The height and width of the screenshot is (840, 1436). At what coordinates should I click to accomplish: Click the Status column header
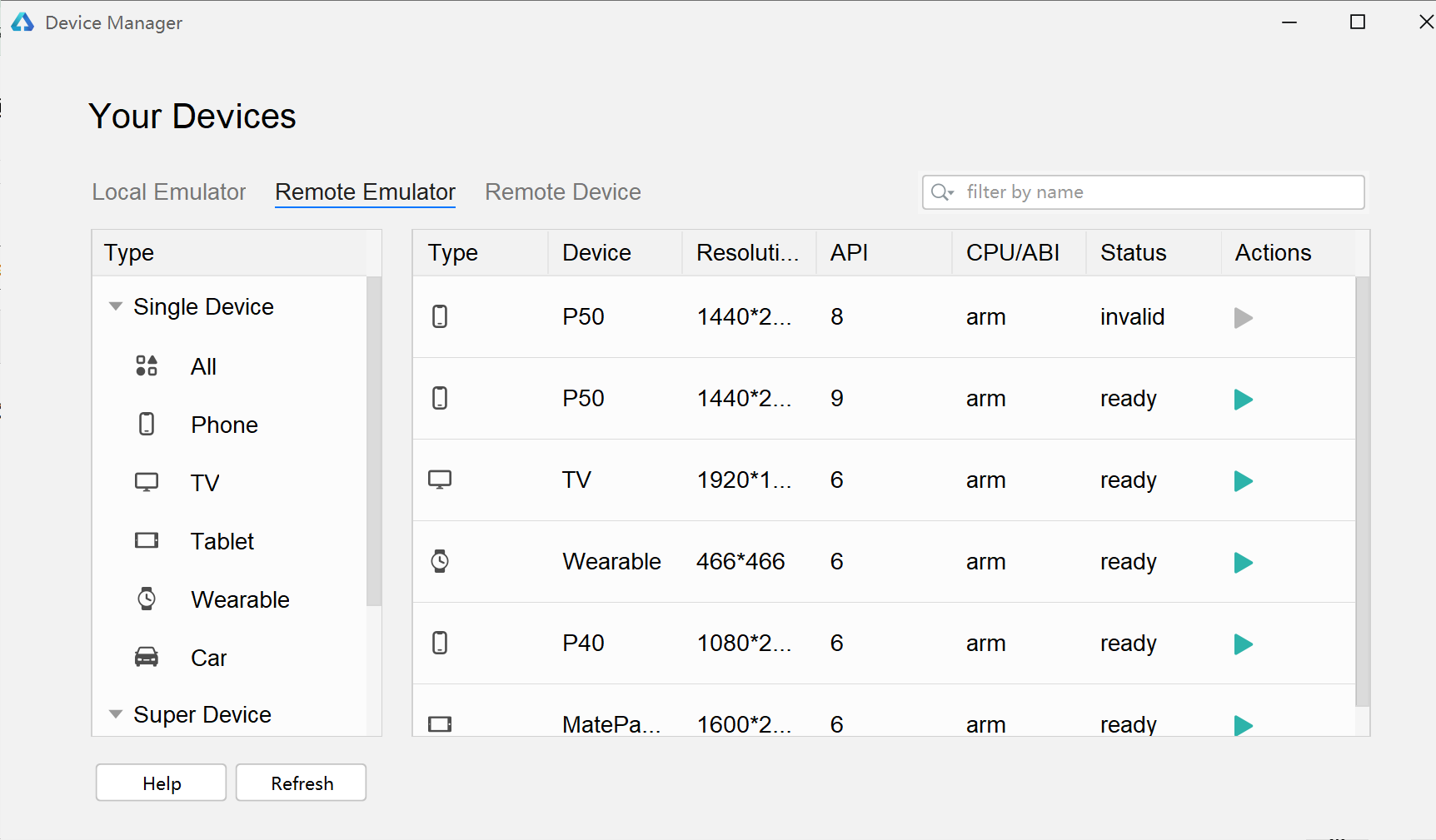click(1154, 253)
